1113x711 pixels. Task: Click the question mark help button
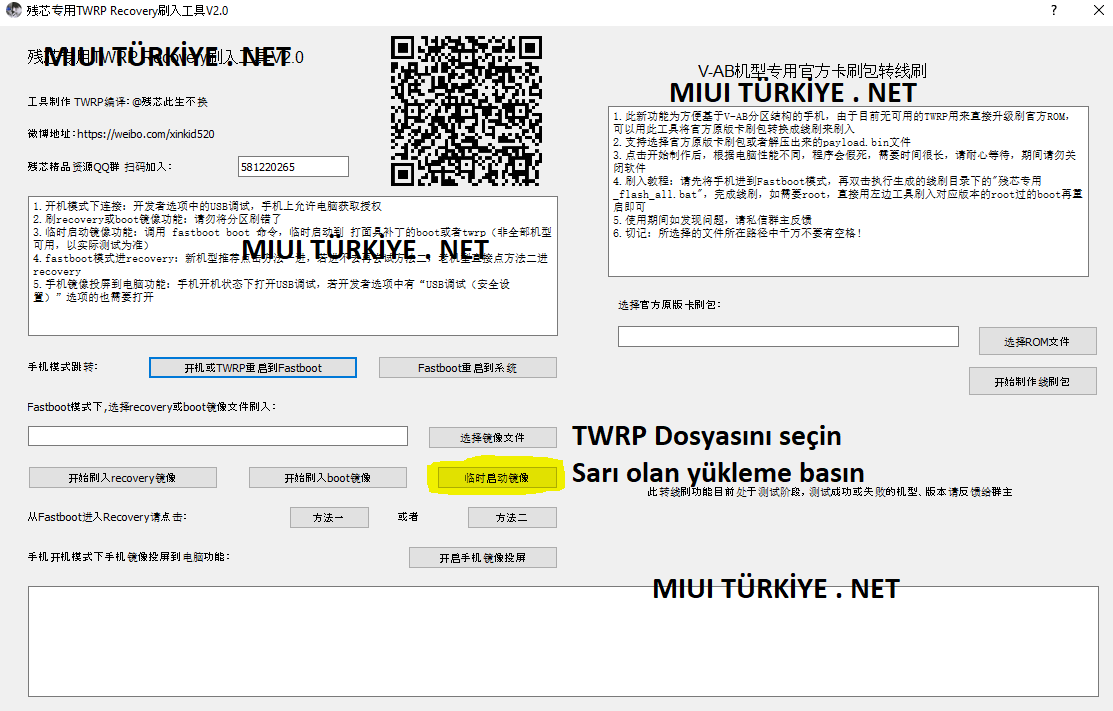1053,10
